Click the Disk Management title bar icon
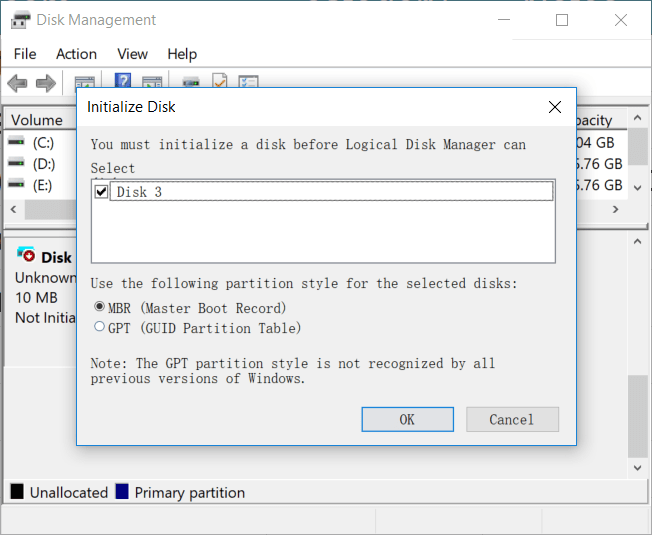Viewport: 652px width, 535px height. (20, 20)
